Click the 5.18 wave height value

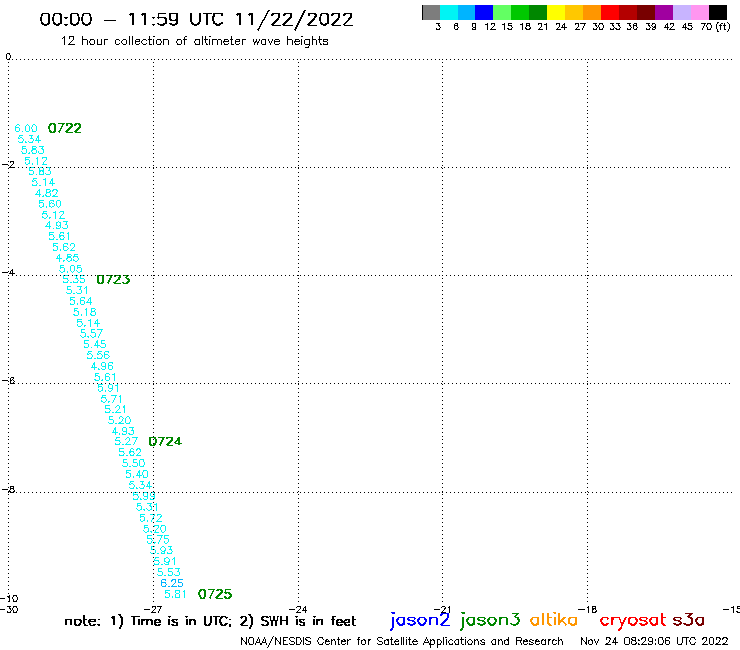84,312
